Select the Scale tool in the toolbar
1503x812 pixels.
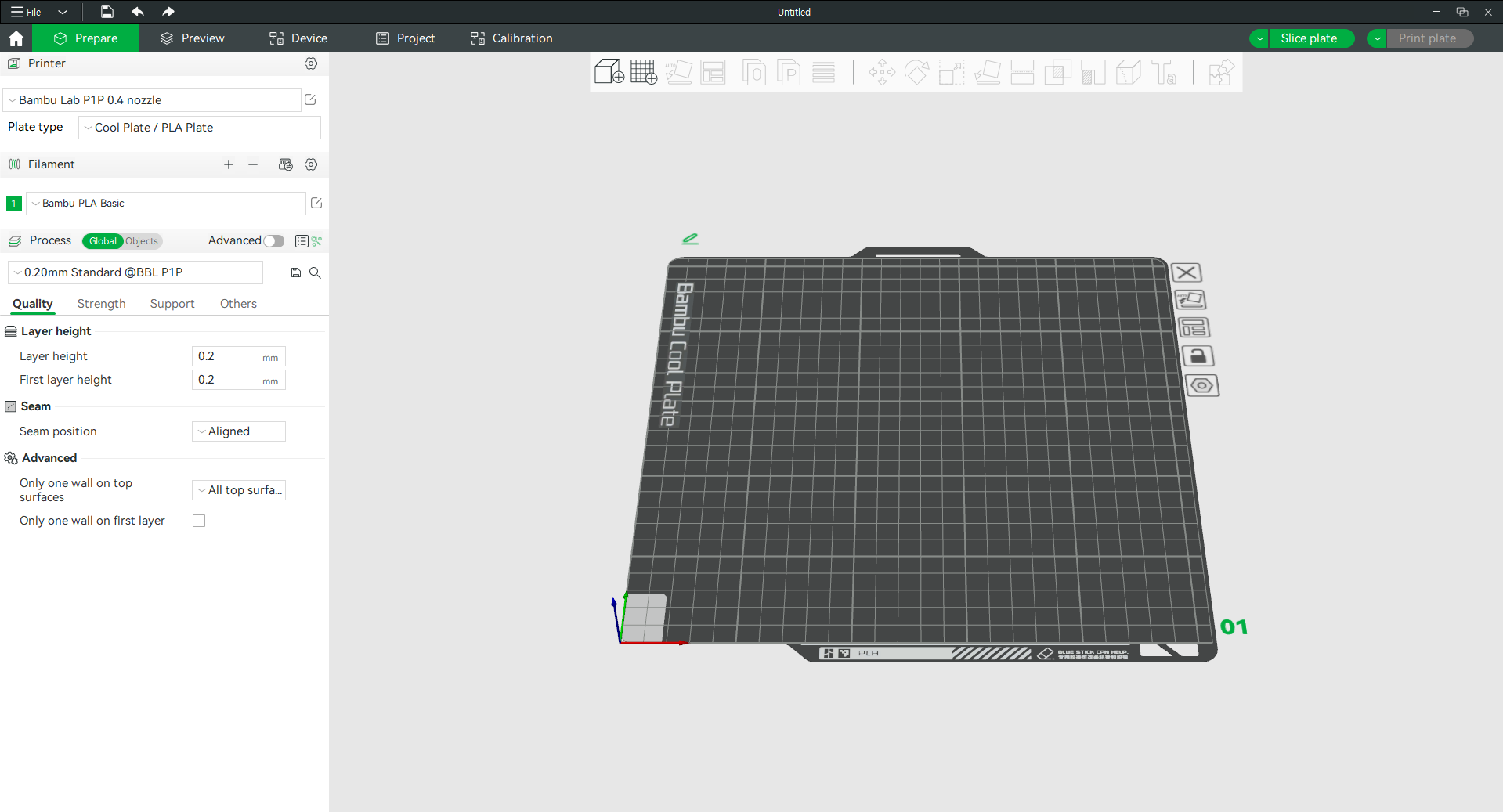(952, 72)
